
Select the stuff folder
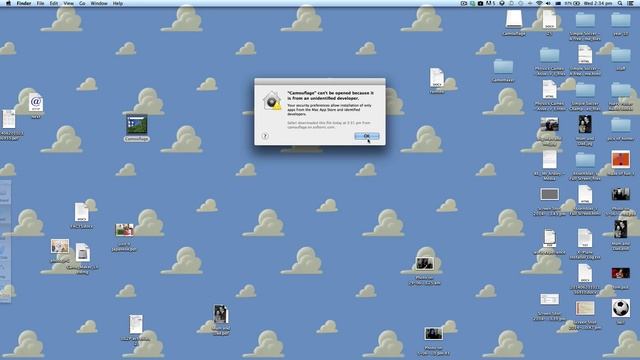(621, 55)
